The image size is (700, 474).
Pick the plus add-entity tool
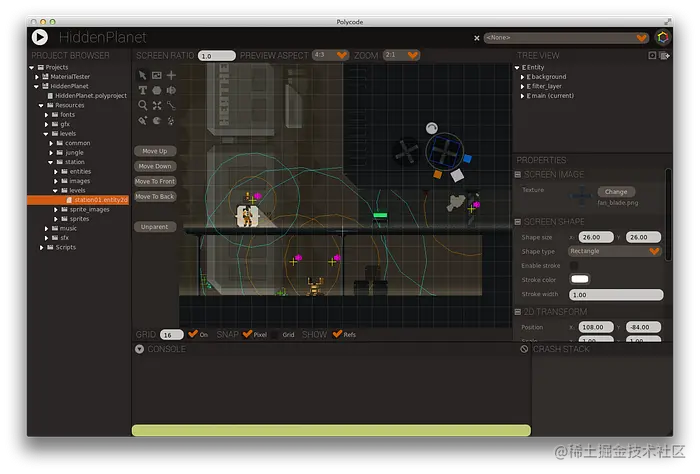pyautogui.click(x=171, y=75)
